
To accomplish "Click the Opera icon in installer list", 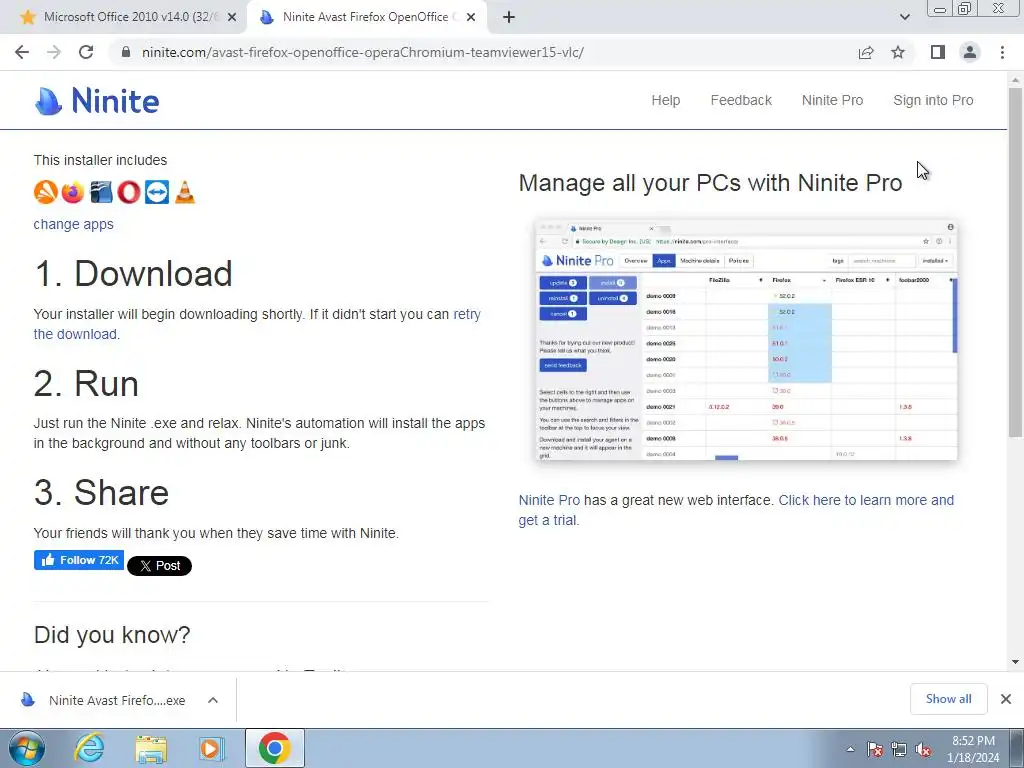I will (129, 192).
